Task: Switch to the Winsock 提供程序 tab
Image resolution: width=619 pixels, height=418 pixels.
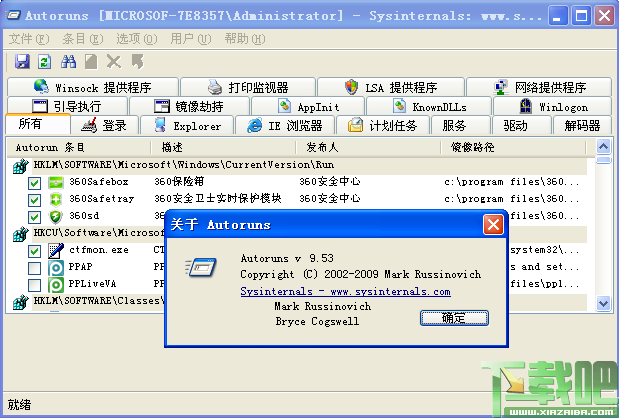Action: [x=93, y=87]
